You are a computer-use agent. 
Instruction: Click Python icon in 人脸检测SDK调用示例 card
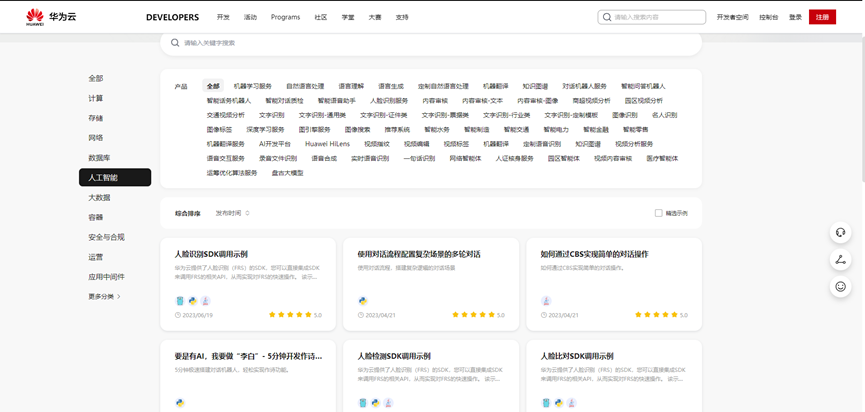point(376,403)
